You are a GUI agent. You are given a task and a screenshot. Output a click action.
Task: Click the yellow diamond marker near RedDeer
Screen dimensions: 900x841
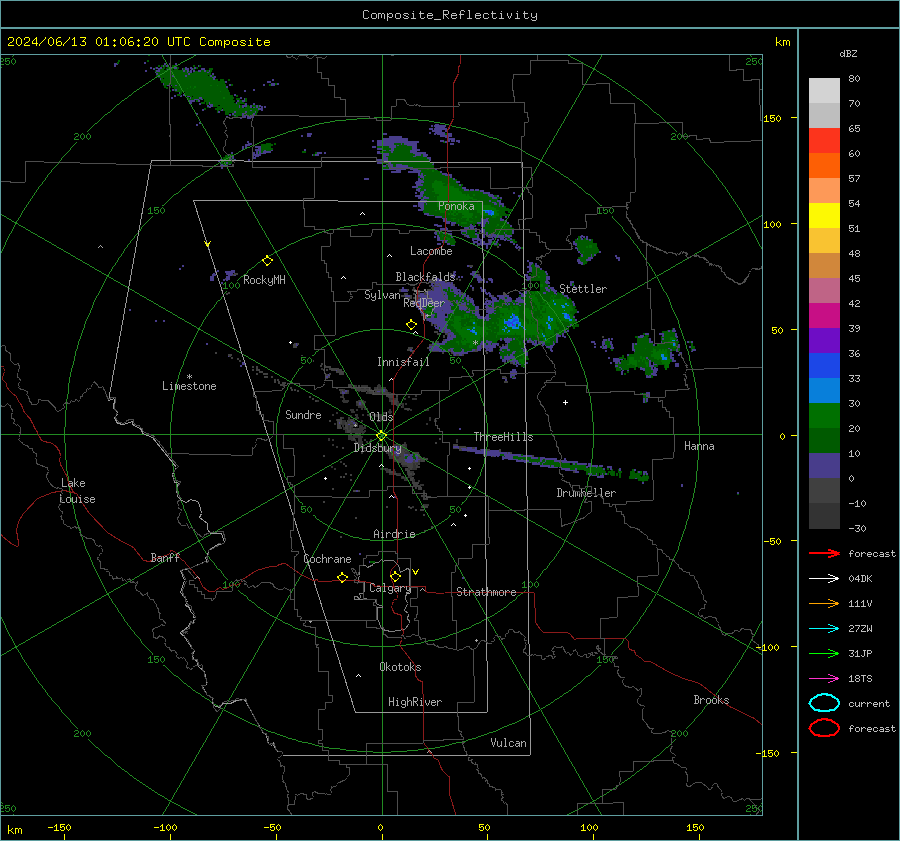[x=411, y=325]
